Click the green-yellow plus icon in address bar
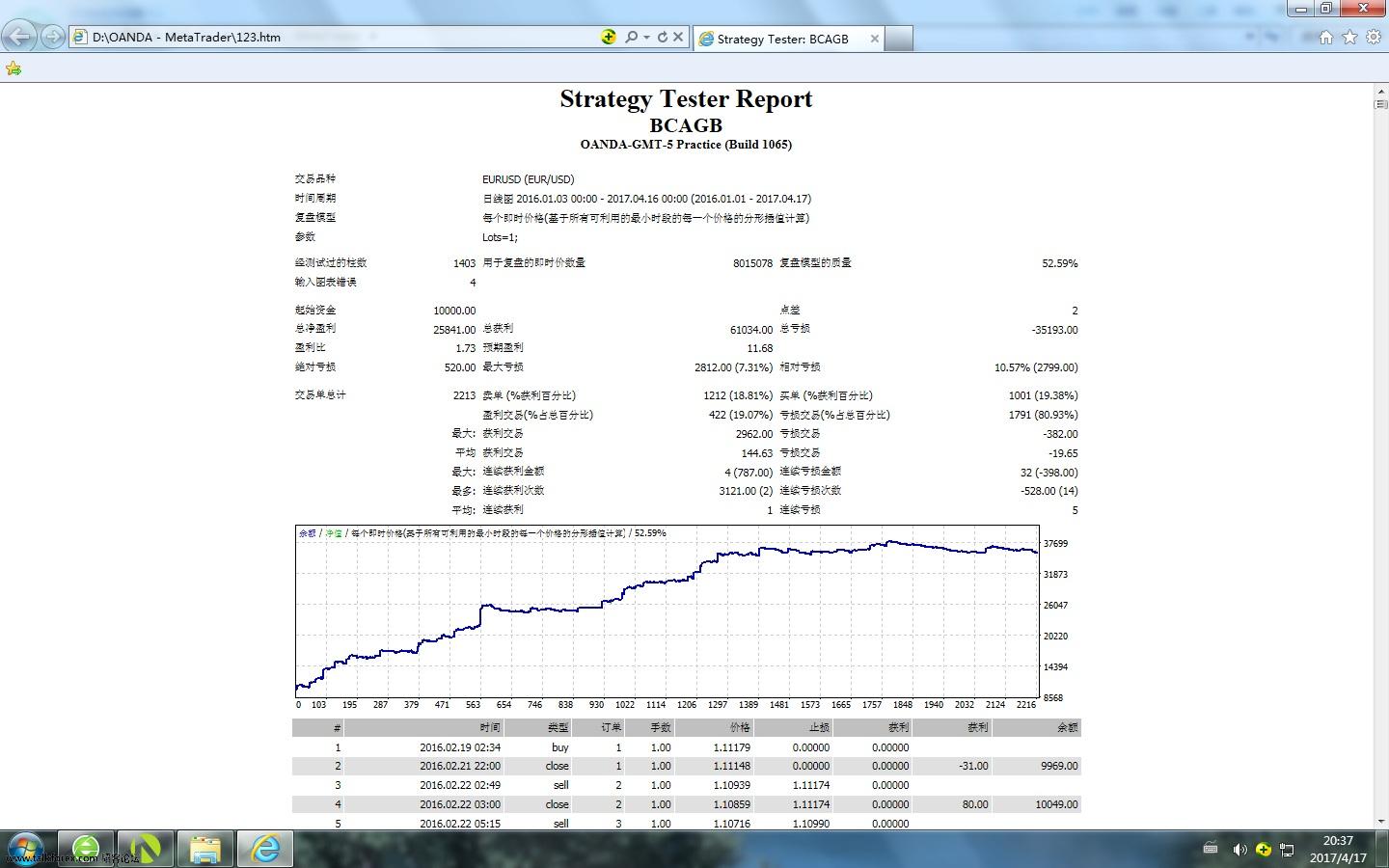This screenshot has height=868, width=1389. pyautogui.click(x=609, y=37)
